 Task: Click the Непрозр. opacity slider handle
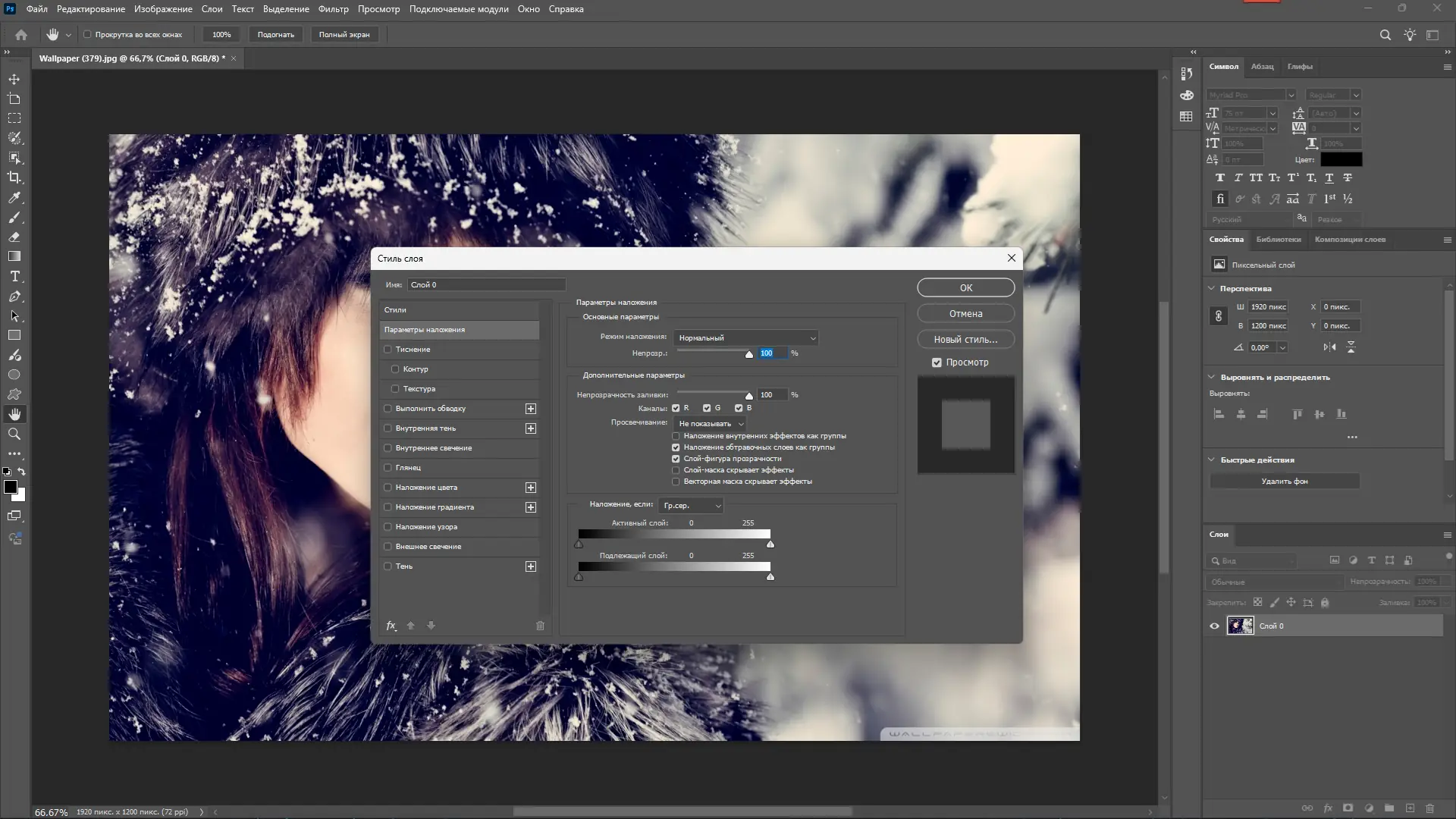pos(749,354)
